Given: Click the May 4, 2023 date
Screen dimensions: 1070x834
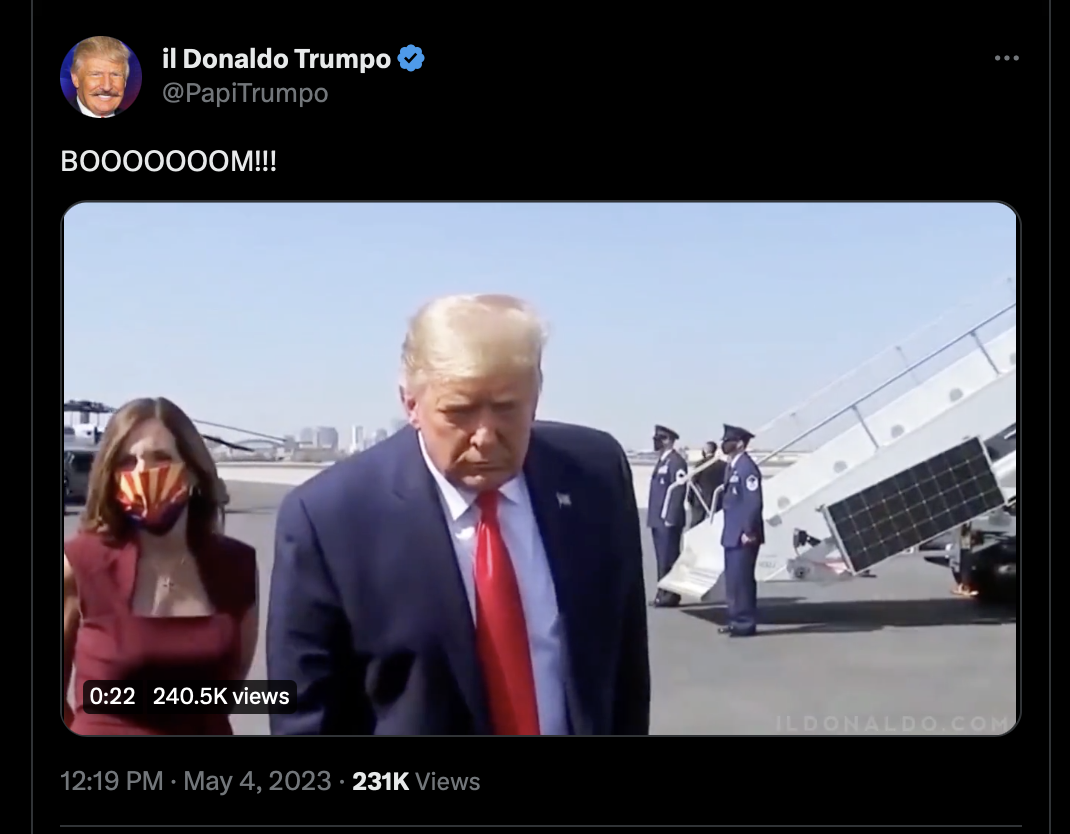Looking at the screenshot, I should coord(257,781).
